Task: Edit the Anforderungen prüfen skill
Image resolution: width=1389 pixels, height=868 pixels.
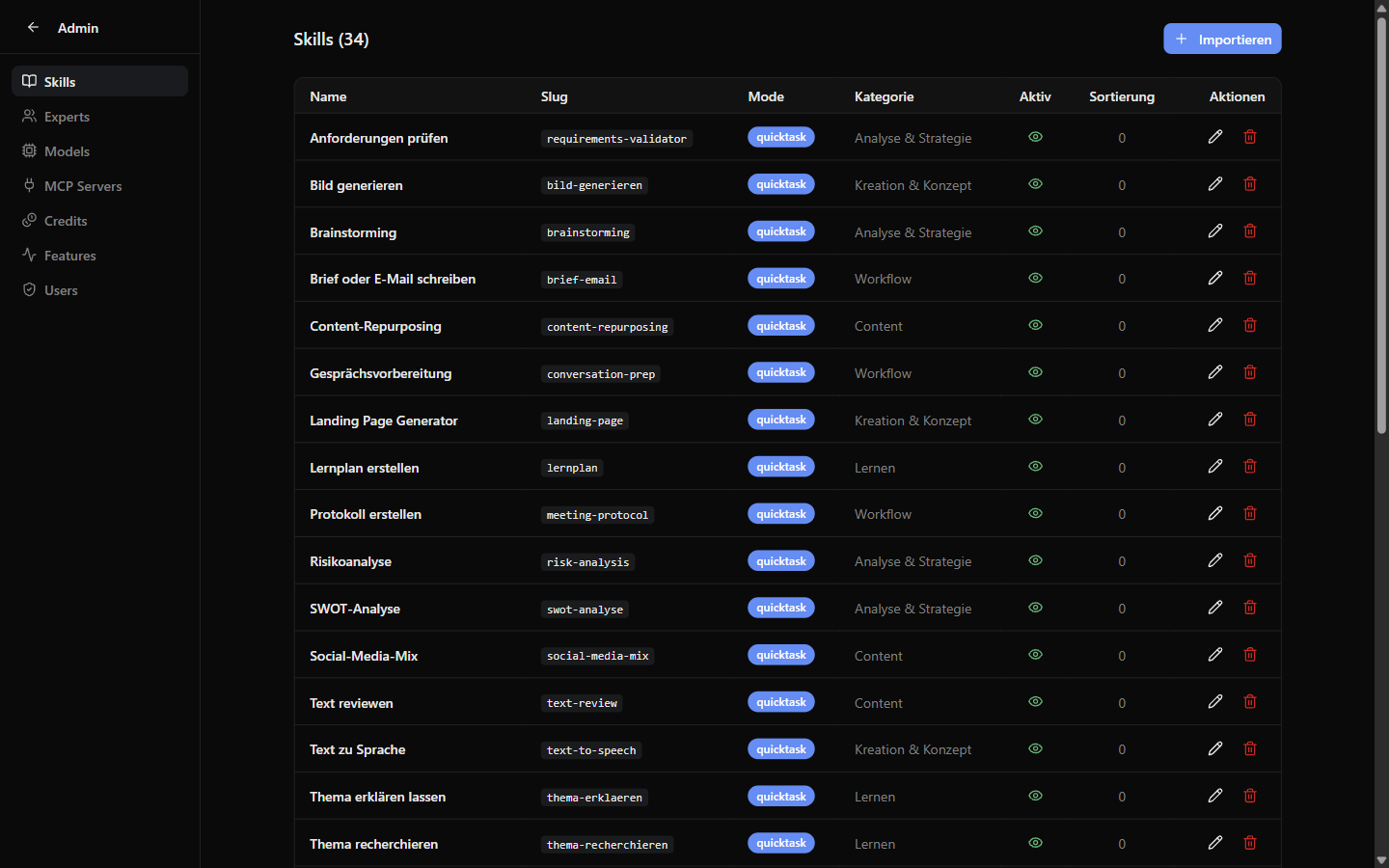Action: [x=1215, y=137]
